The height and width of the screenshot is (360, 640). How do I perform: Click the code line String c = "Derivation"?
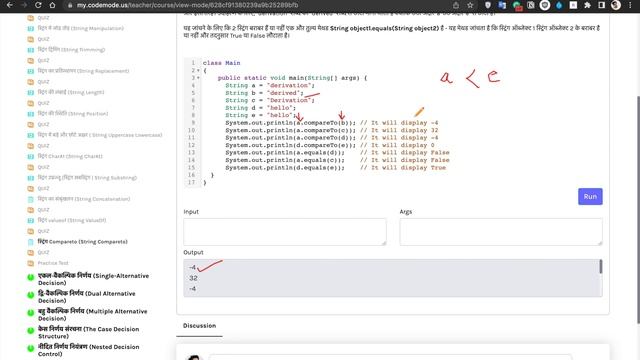270,100
